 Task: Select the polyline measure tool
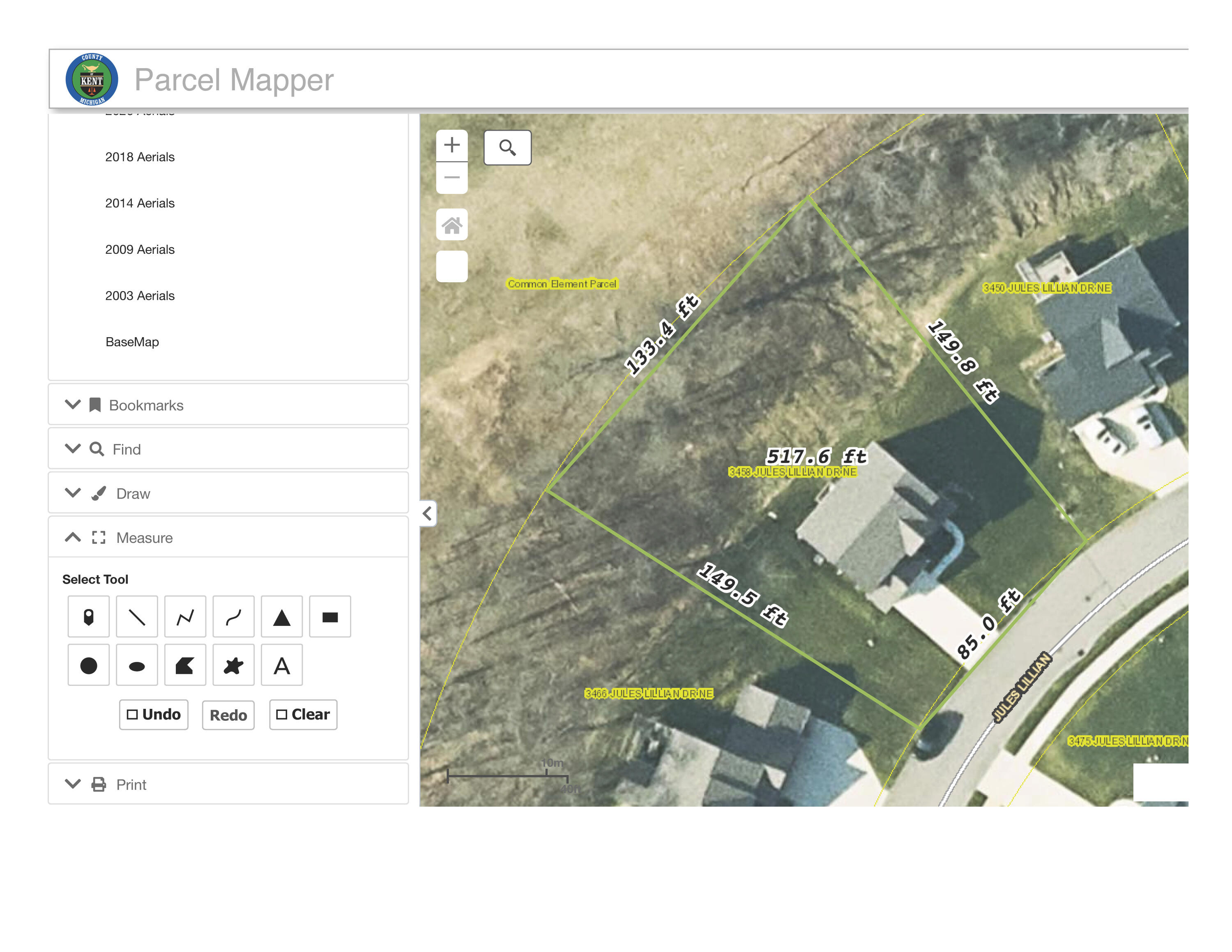pyautogui.click(x=185, y=616)
